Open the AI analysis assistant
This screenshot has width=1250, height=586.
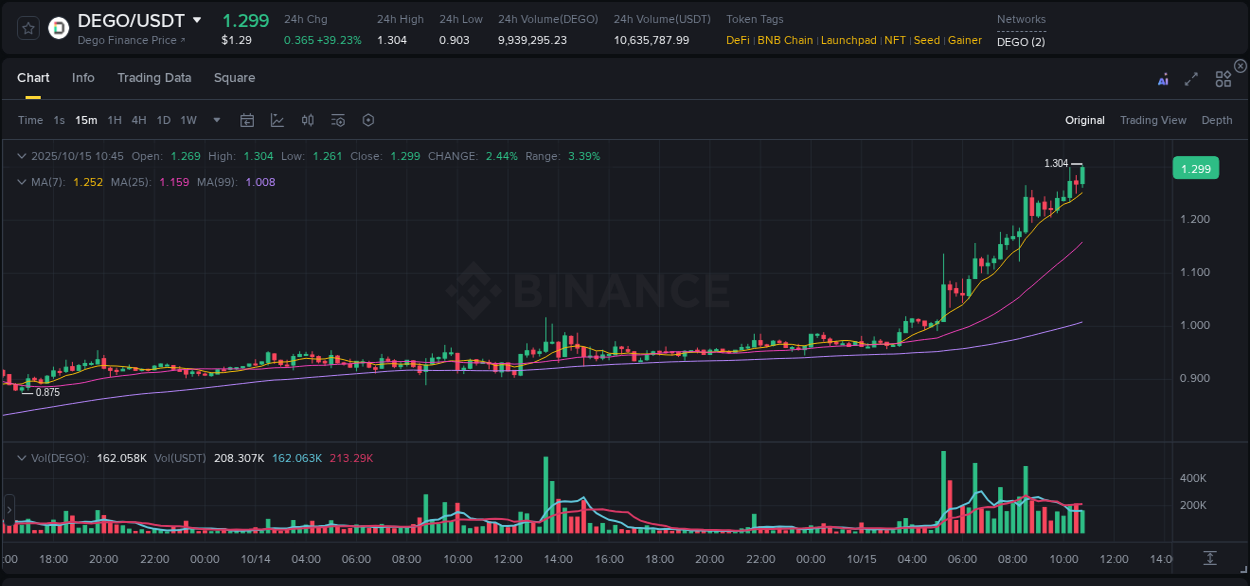(x=1163, y=78)
